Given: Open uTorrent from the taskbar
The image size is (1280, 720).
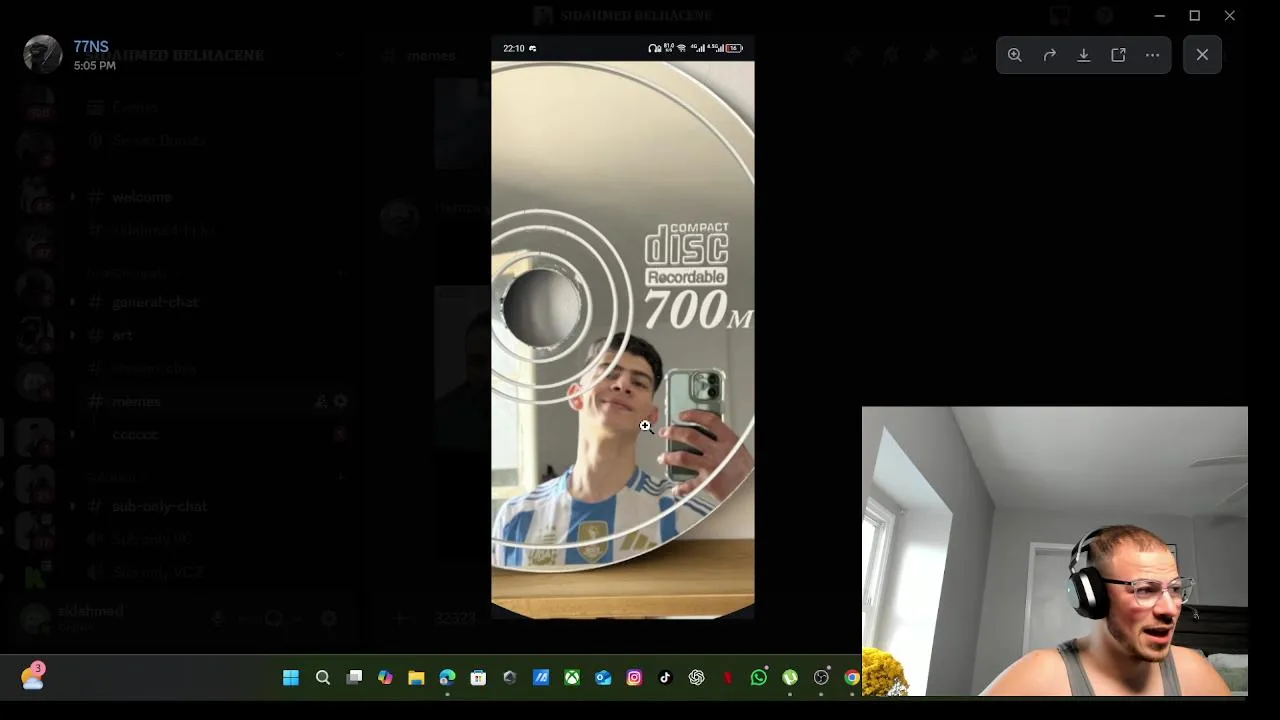Looking at the screenshot, I should tap(790, 678).
